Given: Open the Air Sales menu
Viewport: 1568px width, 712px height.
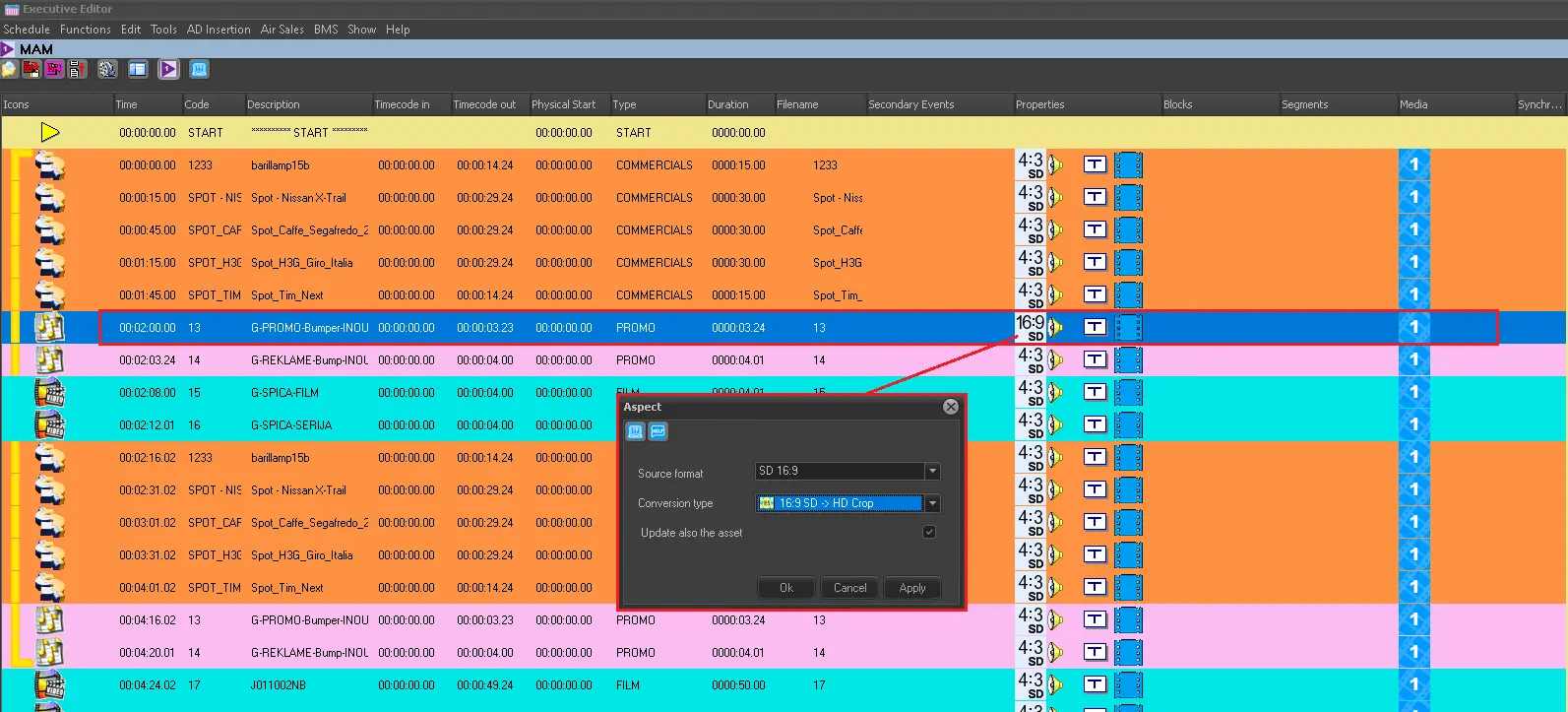Looking at the screenshot, I should (282, 30).
